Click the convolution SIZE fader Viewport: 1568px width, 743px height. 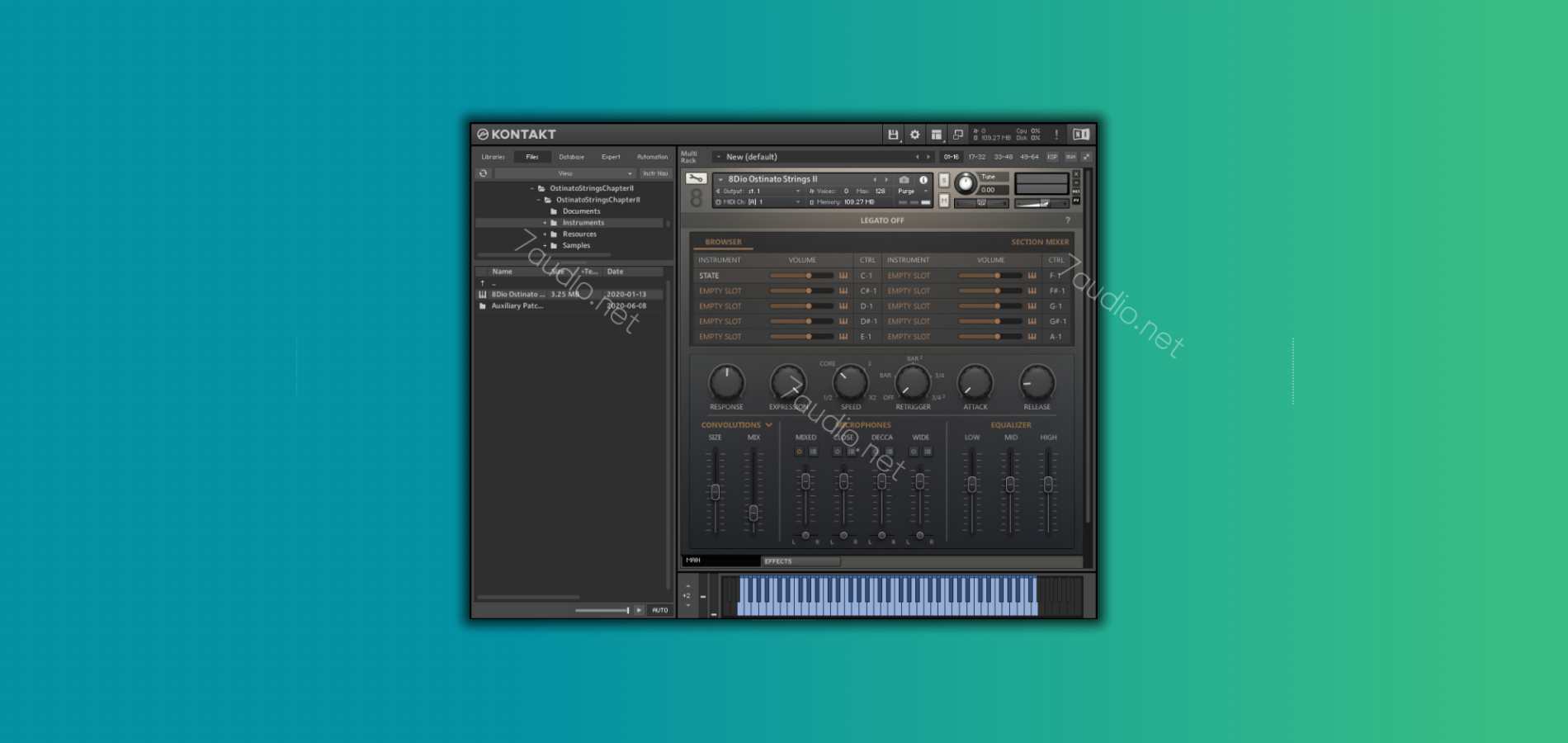coord(715,491)
